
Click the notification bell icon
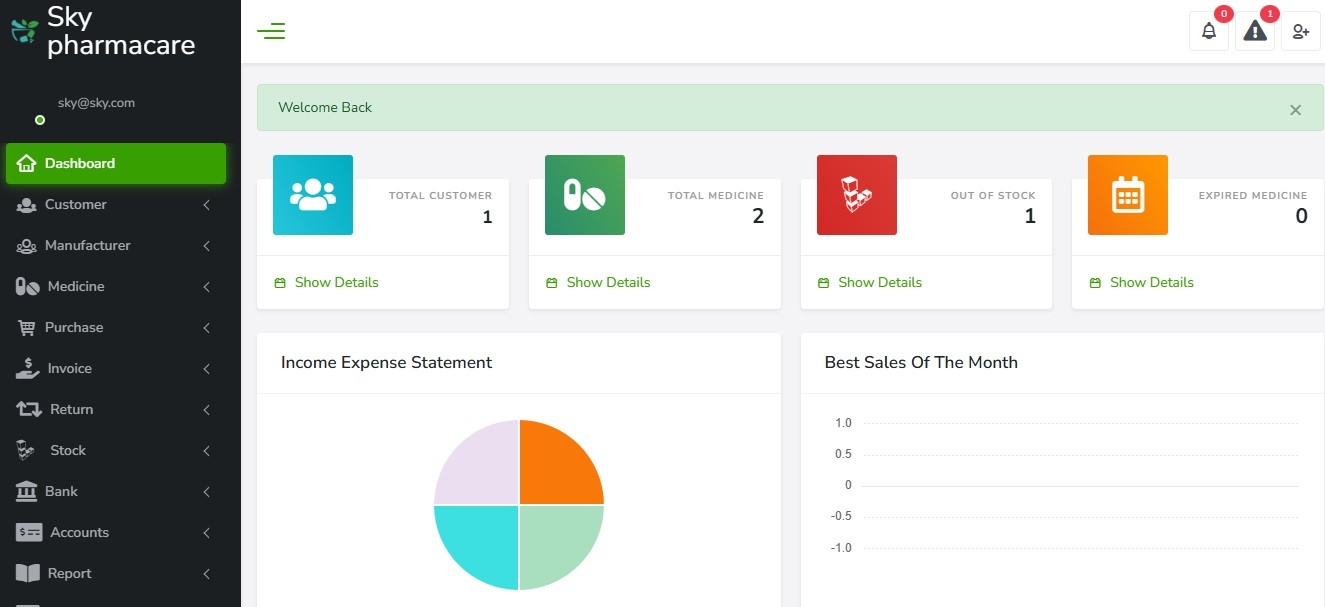1208,31
